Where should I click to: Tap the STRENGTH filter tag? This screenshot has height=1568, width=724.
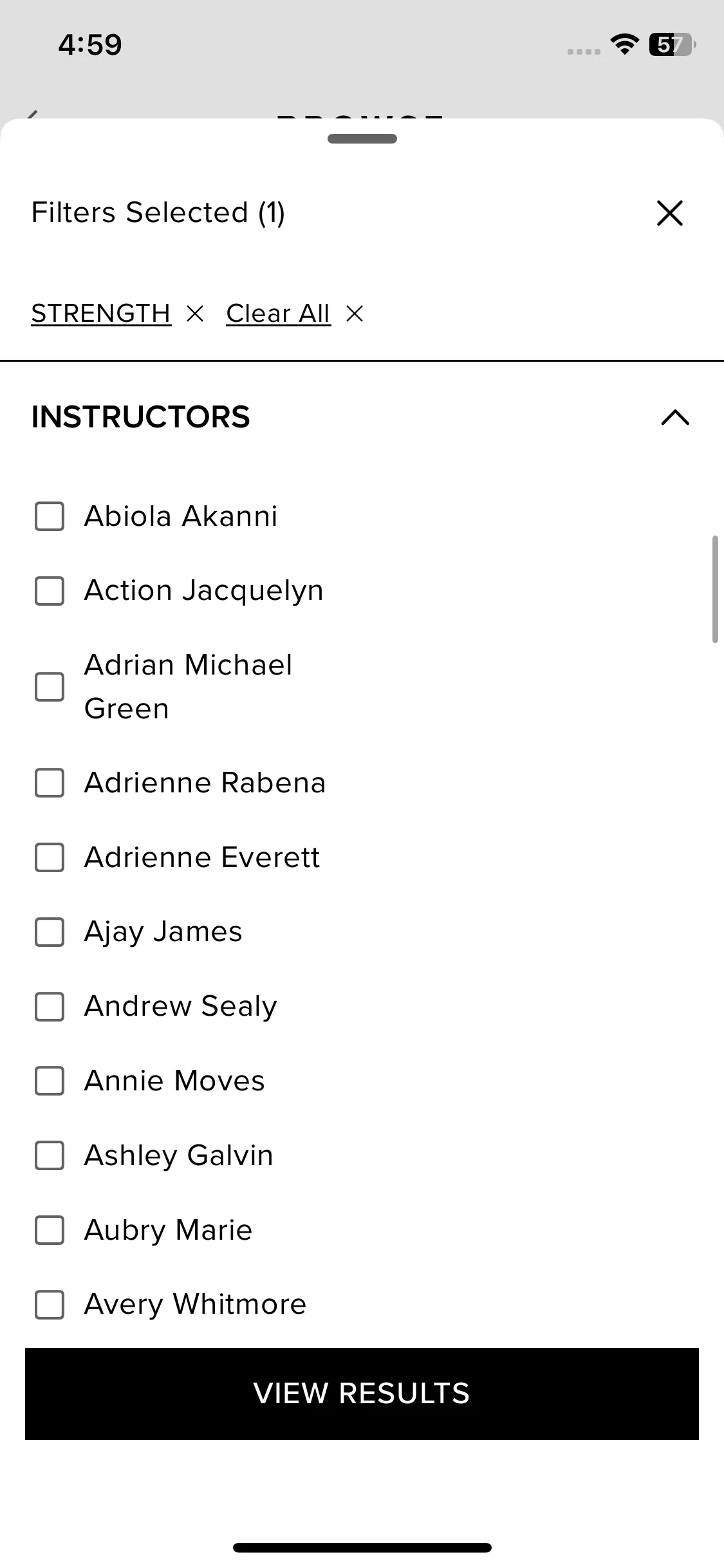pos(101,313)
